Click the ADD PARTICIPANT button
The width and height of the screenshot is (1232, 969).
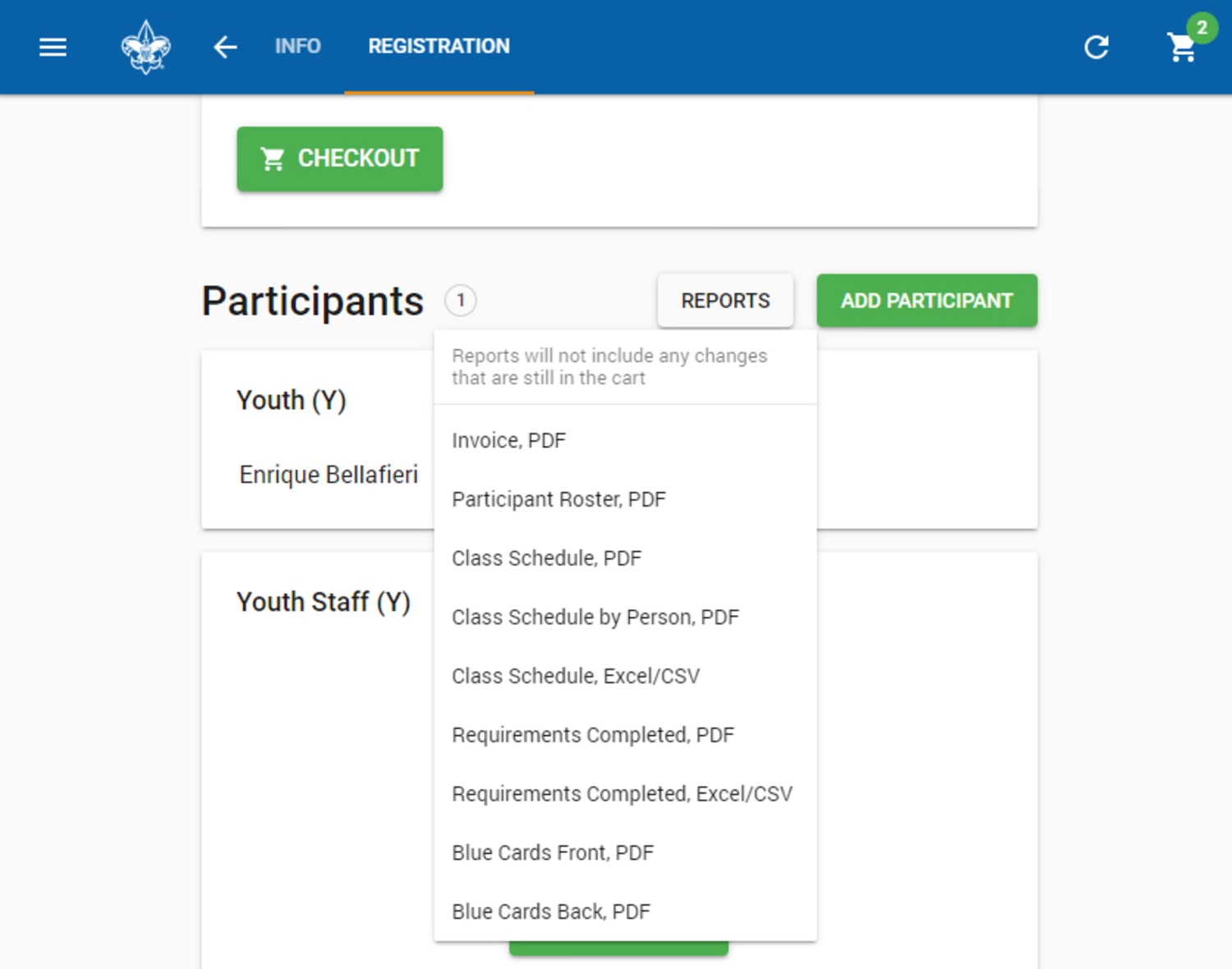click(x=926, y=301)
